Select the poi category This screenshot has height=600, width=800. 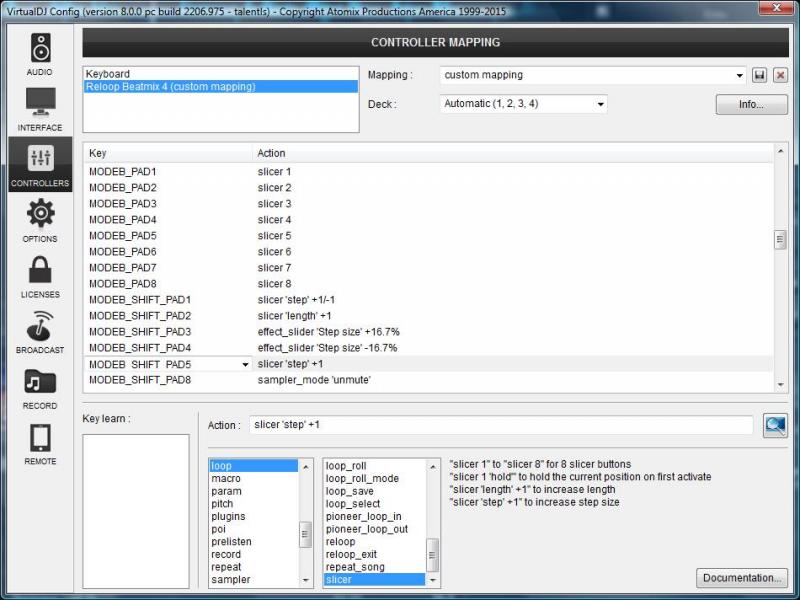tap(254, 529)
